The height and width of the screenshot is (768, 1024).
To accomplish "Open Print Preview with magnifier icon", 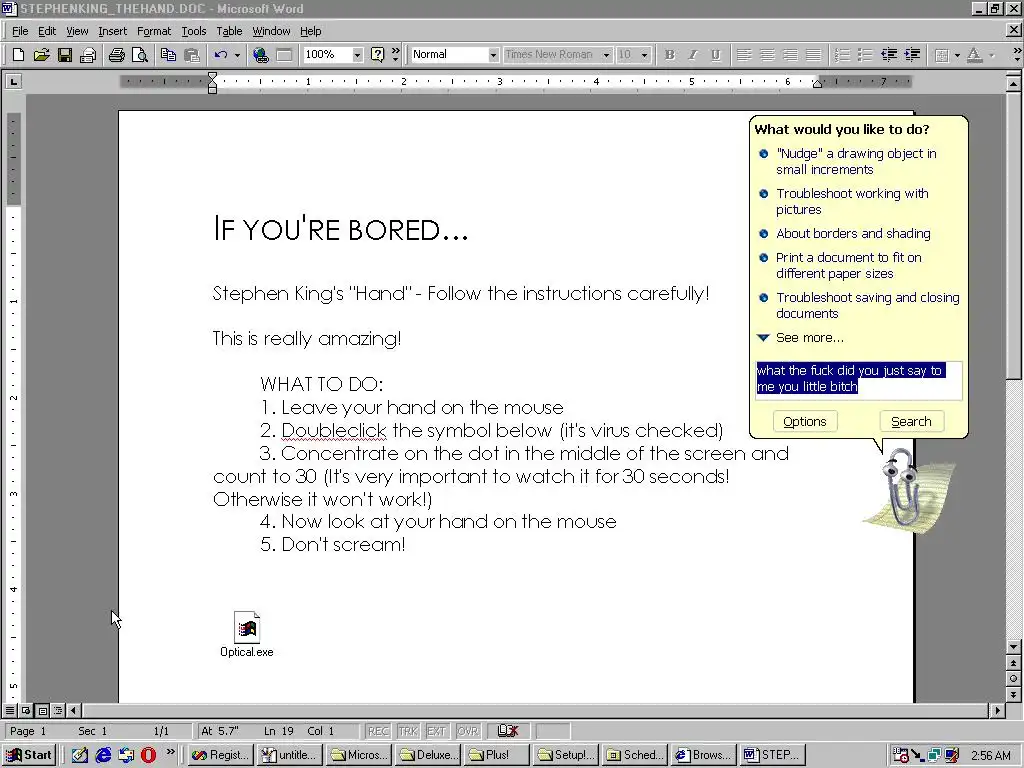I will coord(140,55).
